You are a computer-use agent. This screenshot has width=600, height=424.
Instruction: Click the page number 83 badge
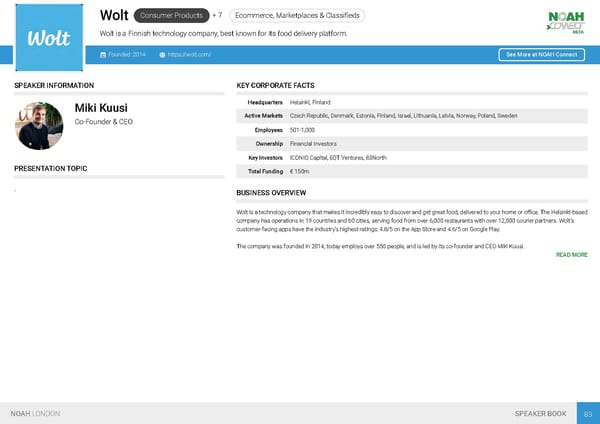[x=588, y=413]
